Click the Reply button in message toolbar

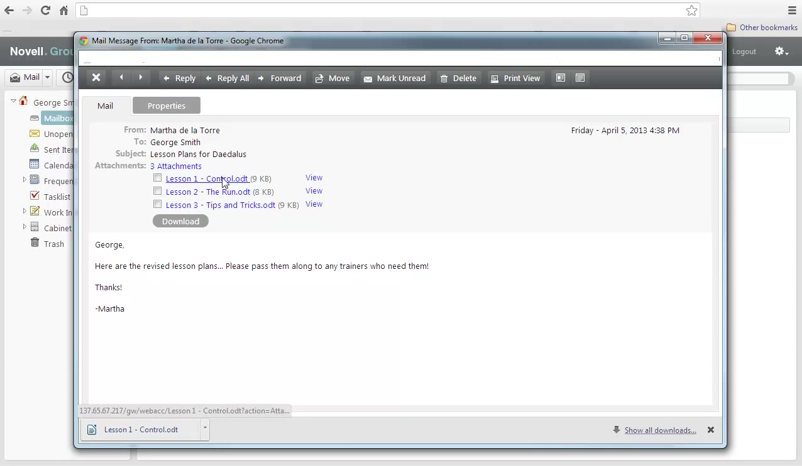coord(179,78)
